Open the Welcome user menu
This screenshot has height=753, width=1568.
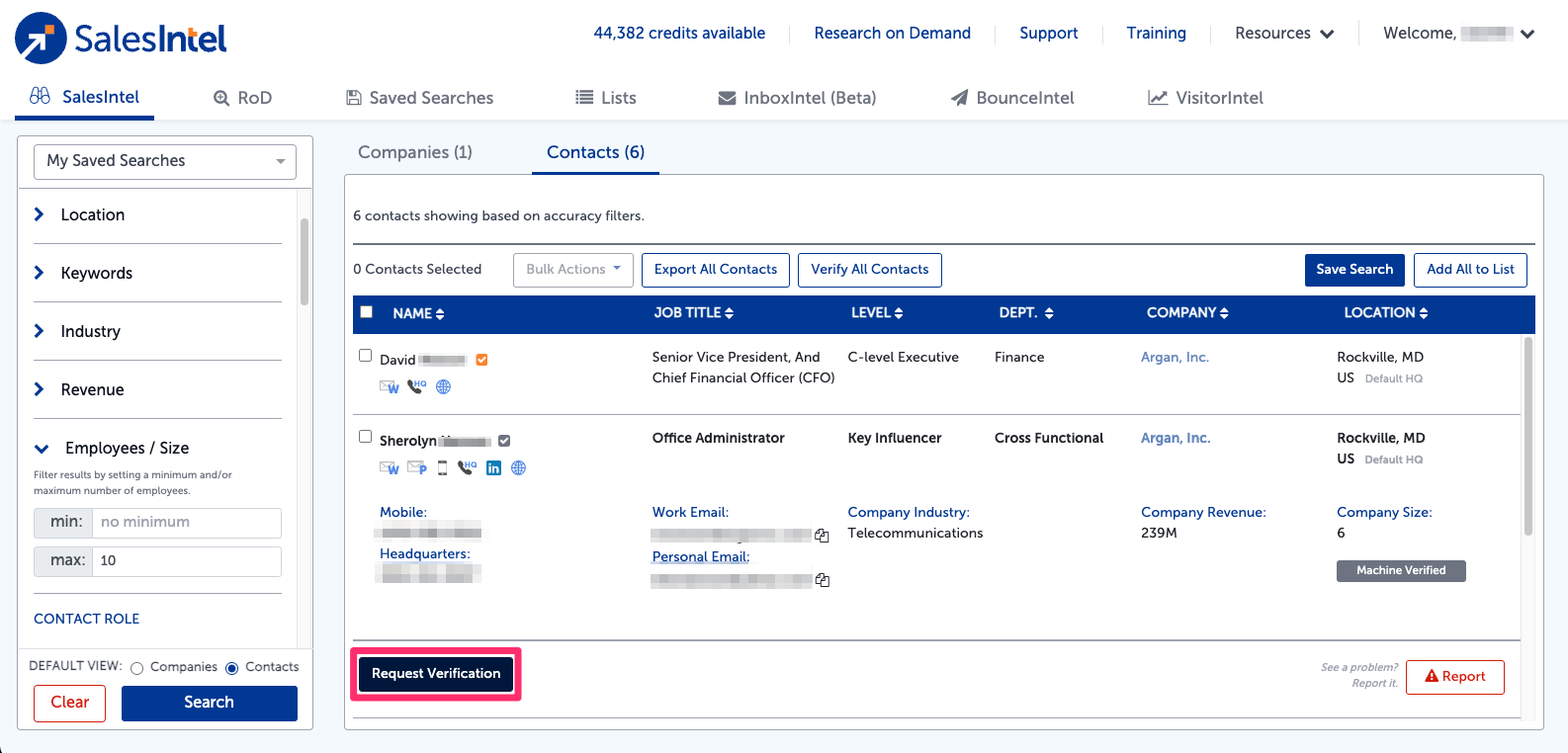1459,34
